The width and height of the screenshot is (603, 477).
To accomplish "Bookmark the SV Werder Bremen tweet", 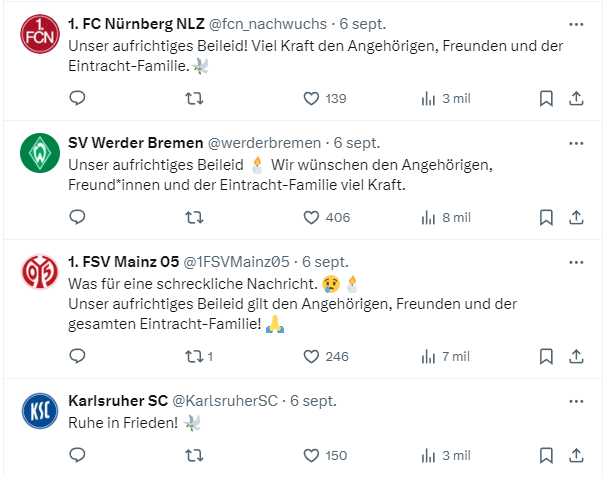I will point(546,217).
